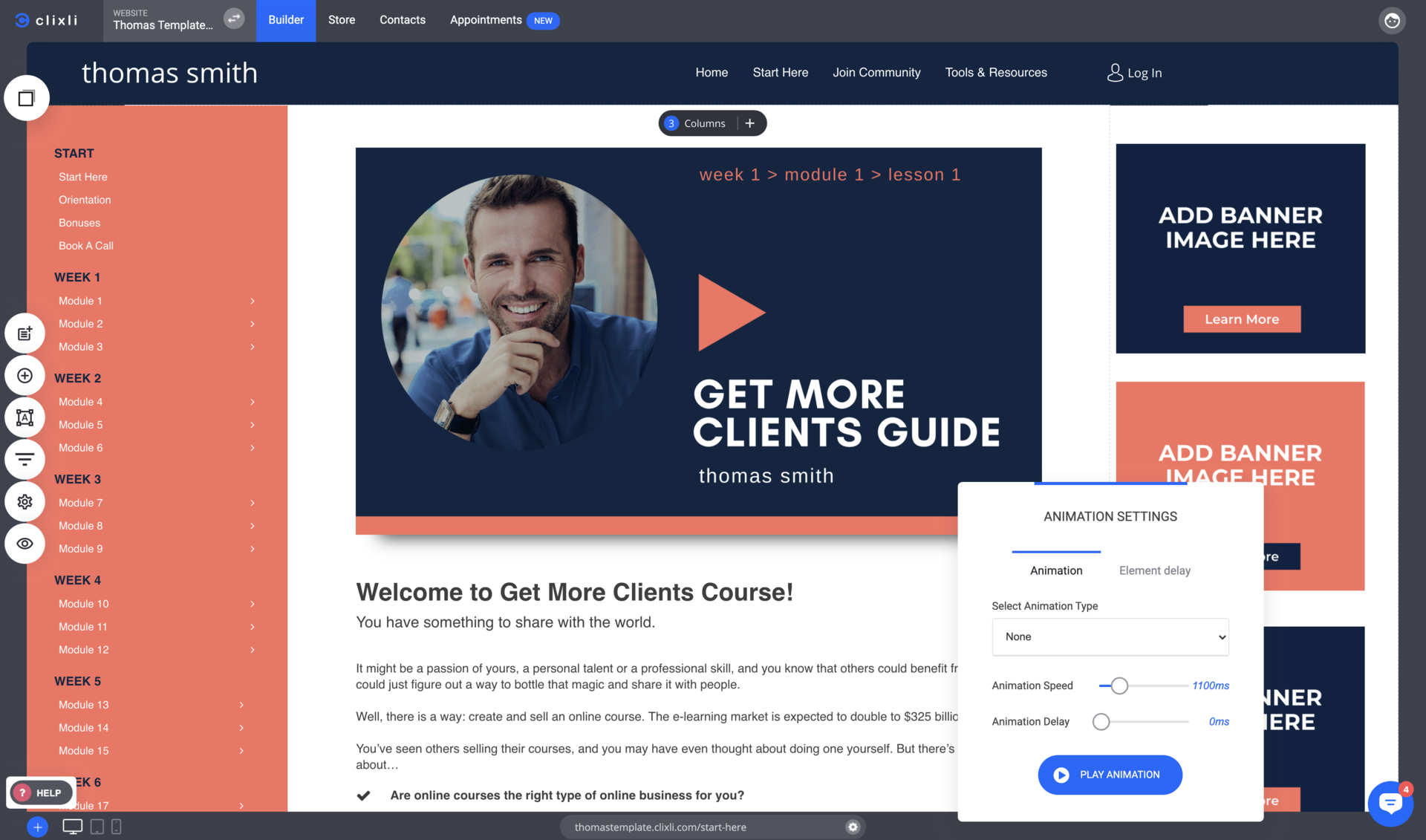Click the URL settings gear icon
Viewport: 1426px width, 840px height.
click(x=853, y=827)
